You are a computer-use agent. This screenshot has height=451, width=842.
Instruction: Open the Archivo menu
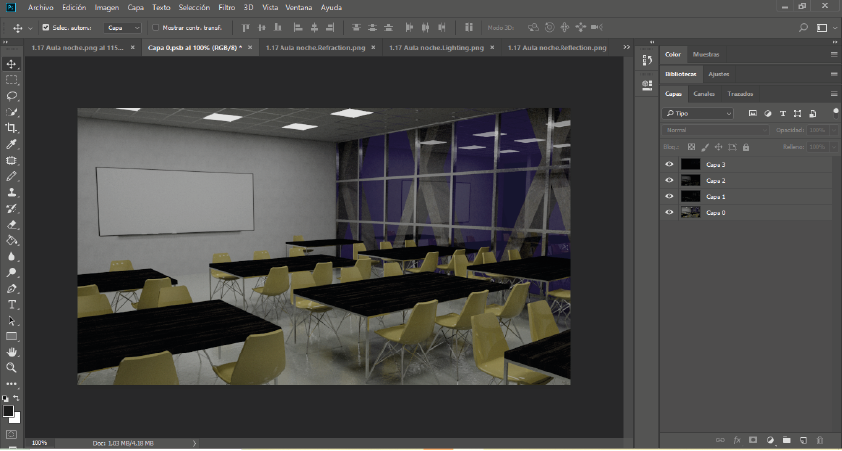[40, 8]
